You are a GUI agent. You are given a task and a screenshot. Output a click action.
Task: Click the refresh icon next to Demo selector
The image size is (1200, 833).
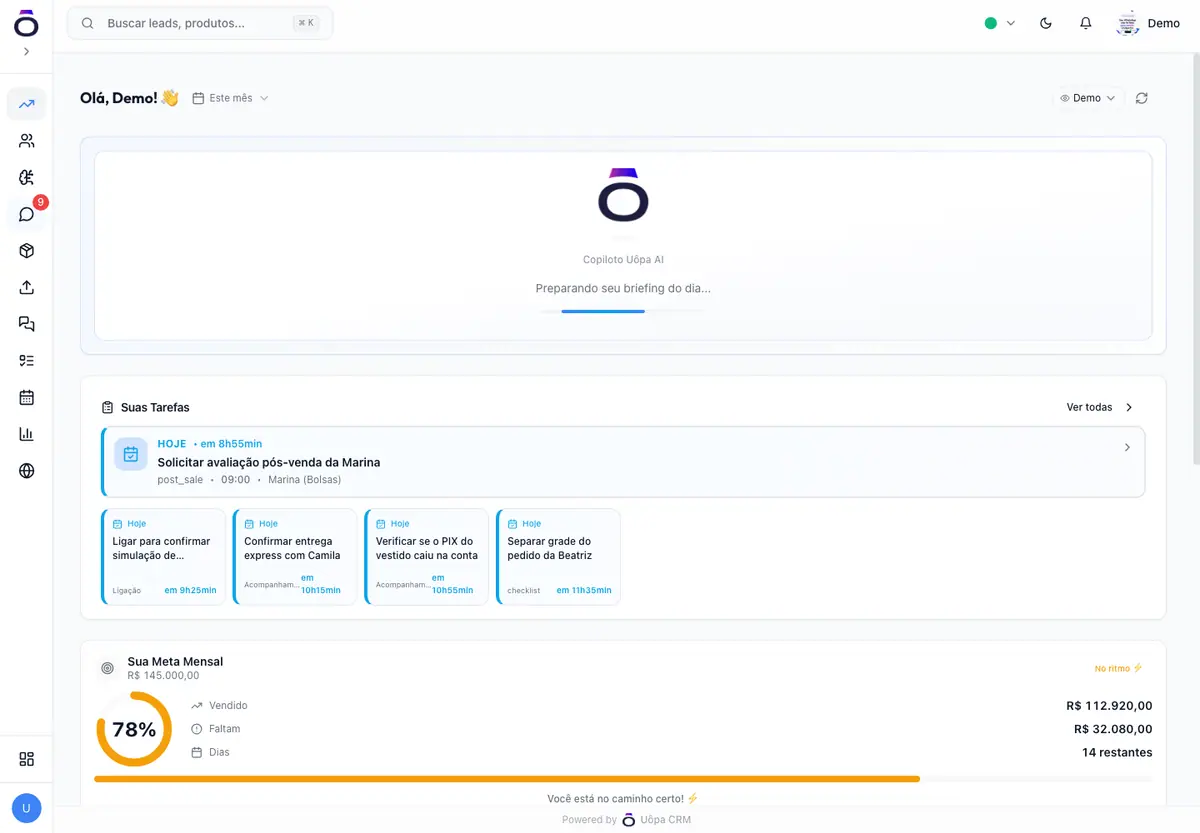click(x=1141, y=98)
